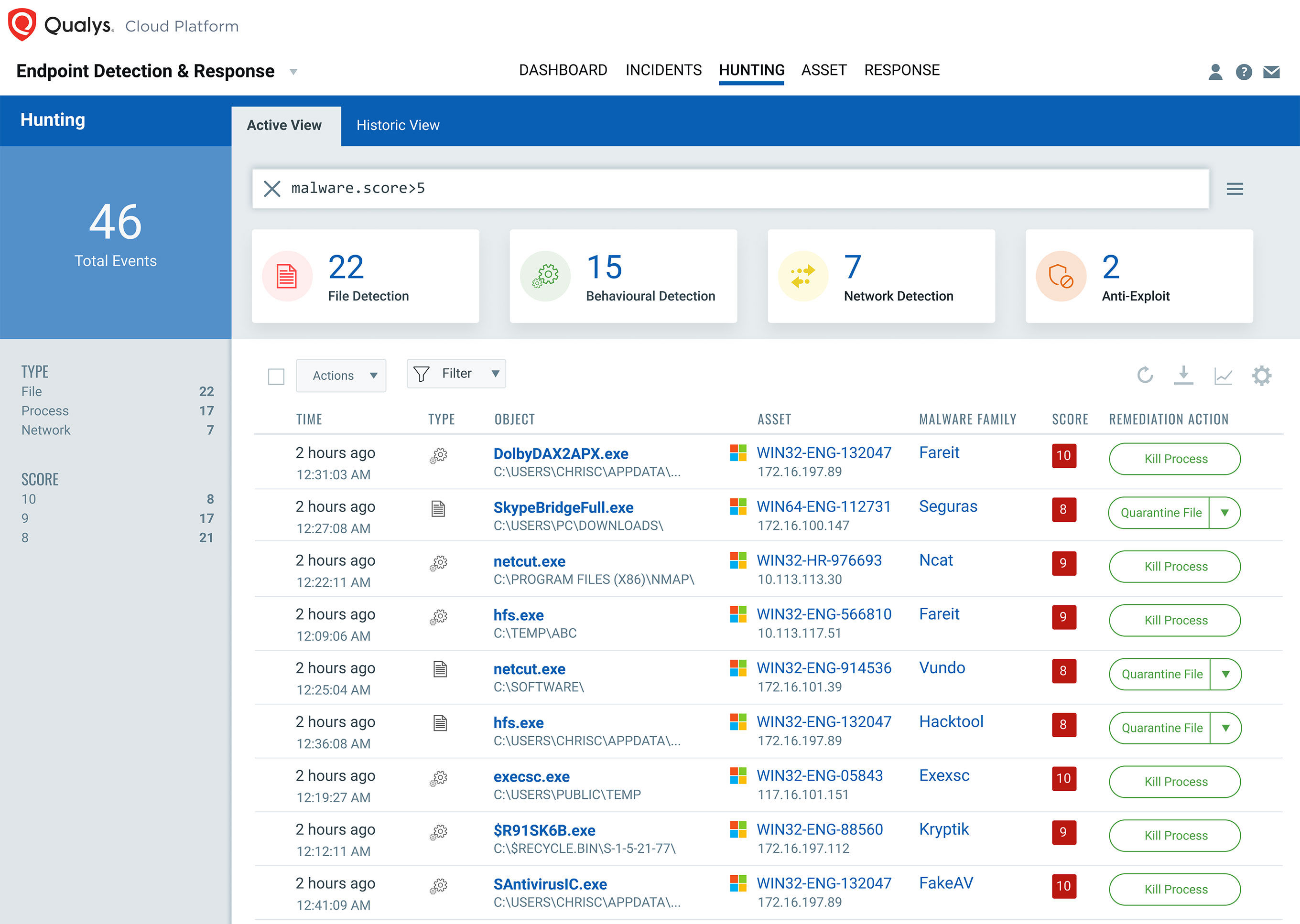Toggle the select-all checkbox above table
Viewport: 1300px width, 924px height.
(x=276, y=376)
